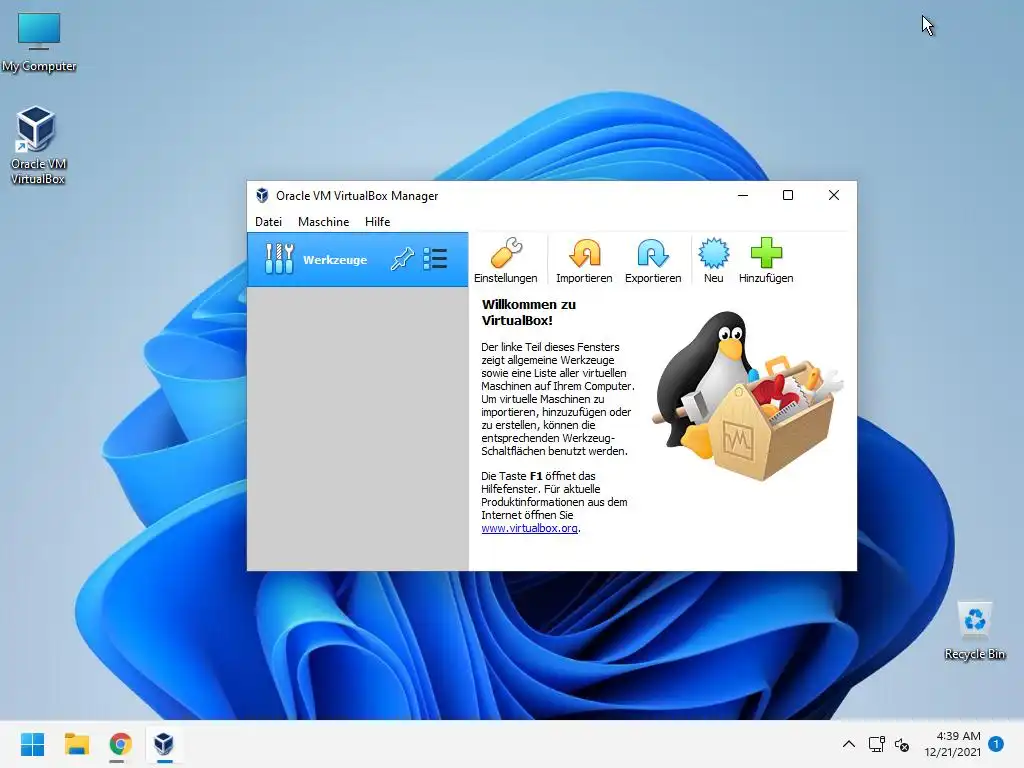
Task: Toggle the pin icon beside Werkzeuge
Action: click(402, 259)
